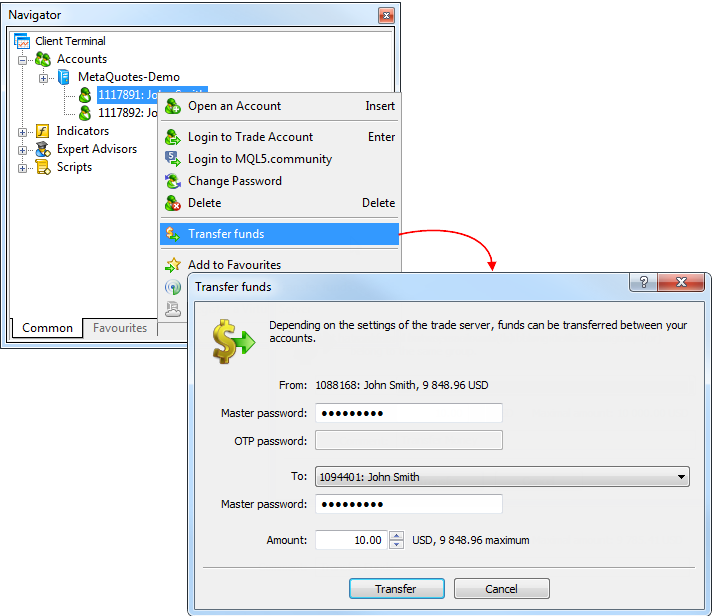Choose Open an Account from context menu
This screenshot has height=616, width=713.
tap(279, 106)
